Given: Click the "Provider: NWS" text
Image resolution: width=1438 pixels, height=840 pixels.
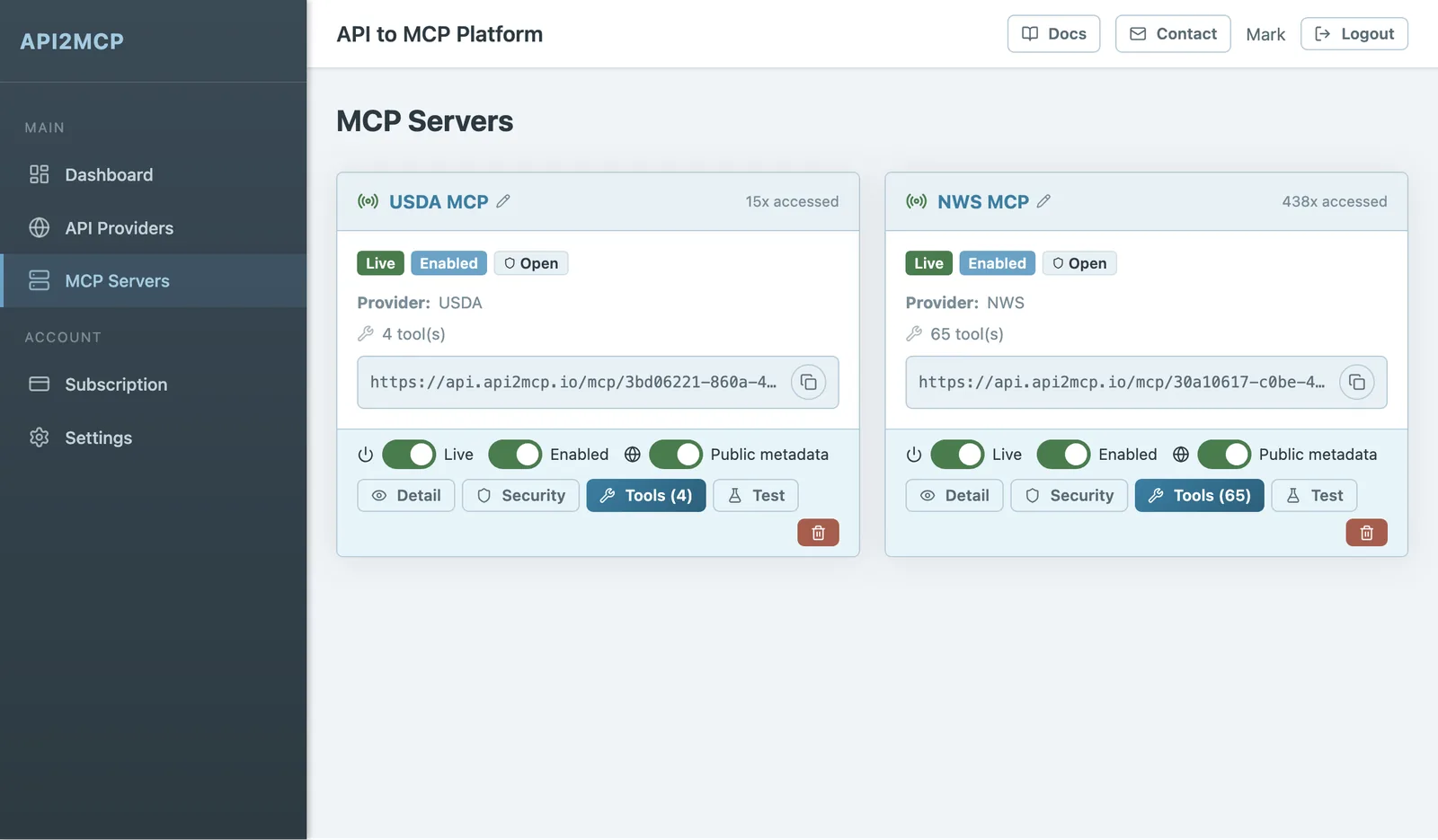Looking at the screenshot, I should coord(965,303).
